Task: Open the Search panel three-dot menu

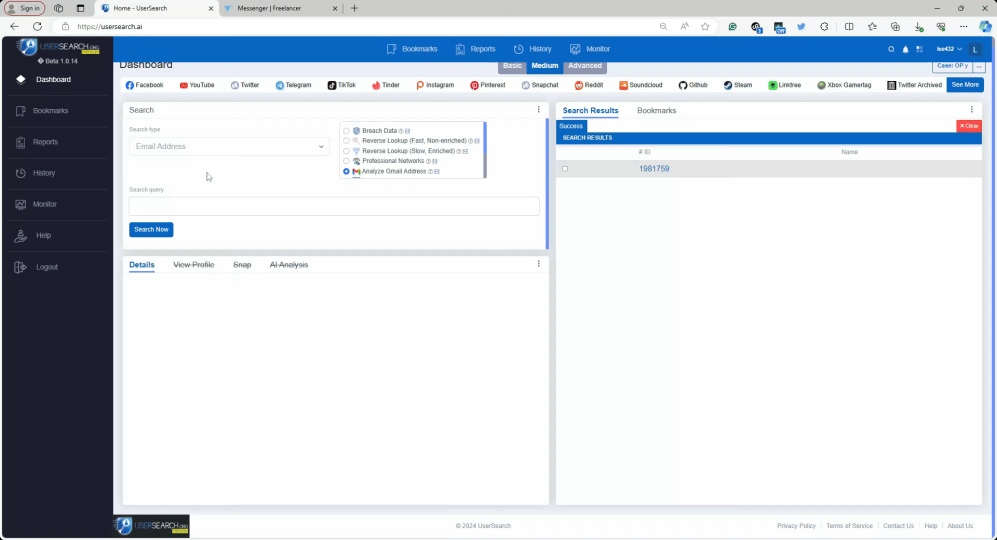Action: coord(538,110)
